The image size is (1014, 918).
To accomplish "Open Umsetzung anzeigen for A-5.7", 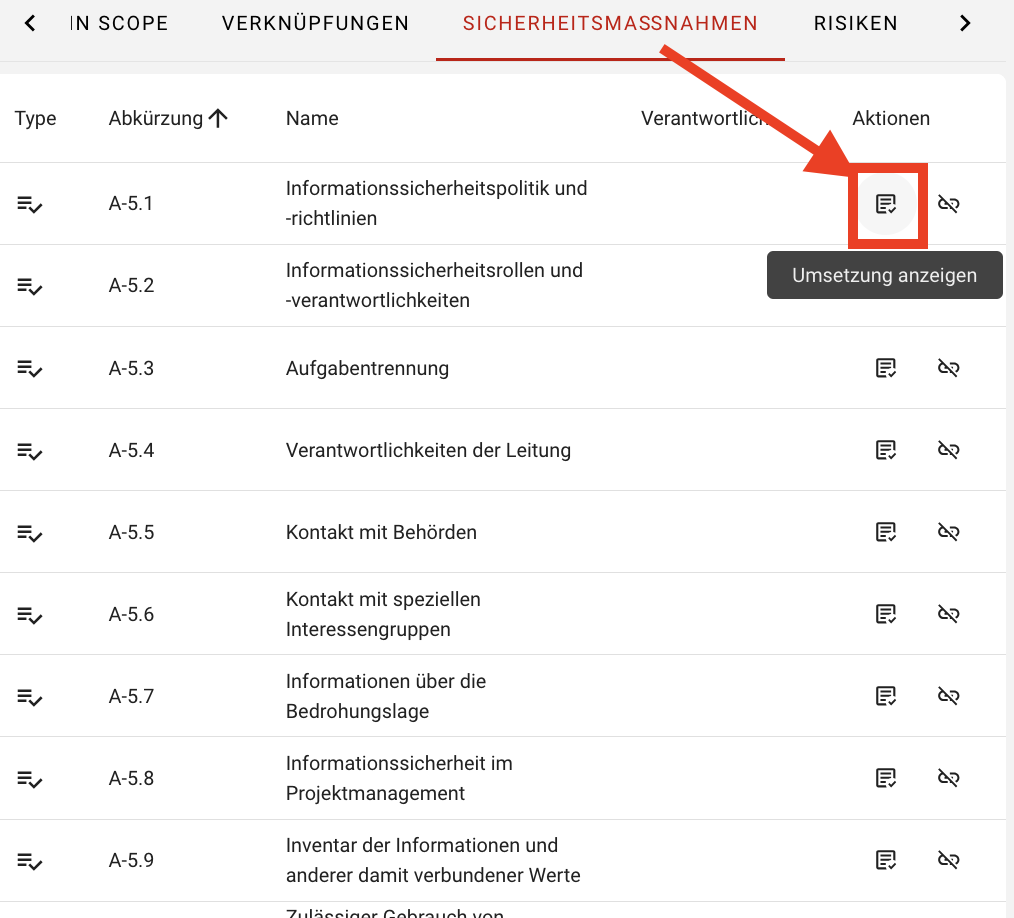I will click(885, 695).
